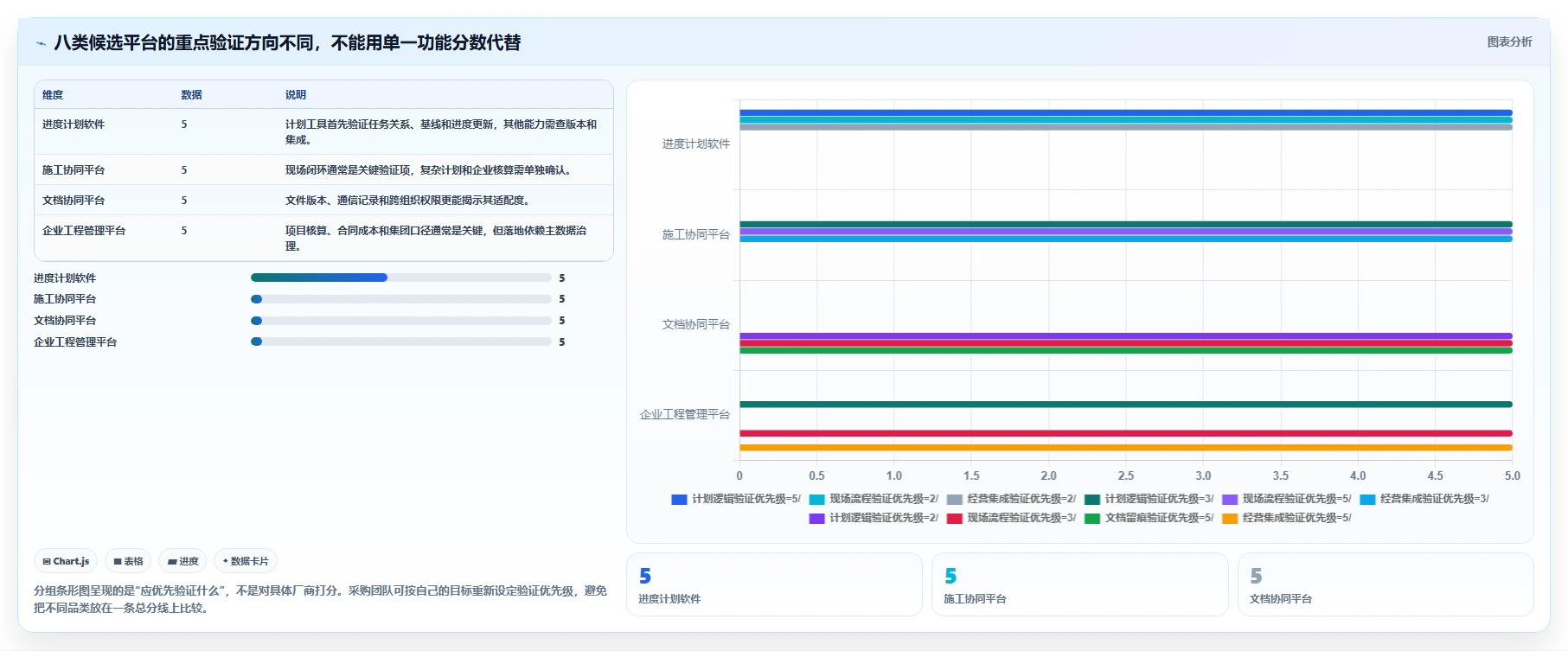Screen dimensions: 1568x651
Task: Click the chart y-axis label 企业工程管理平台
Action: (685, 415)
